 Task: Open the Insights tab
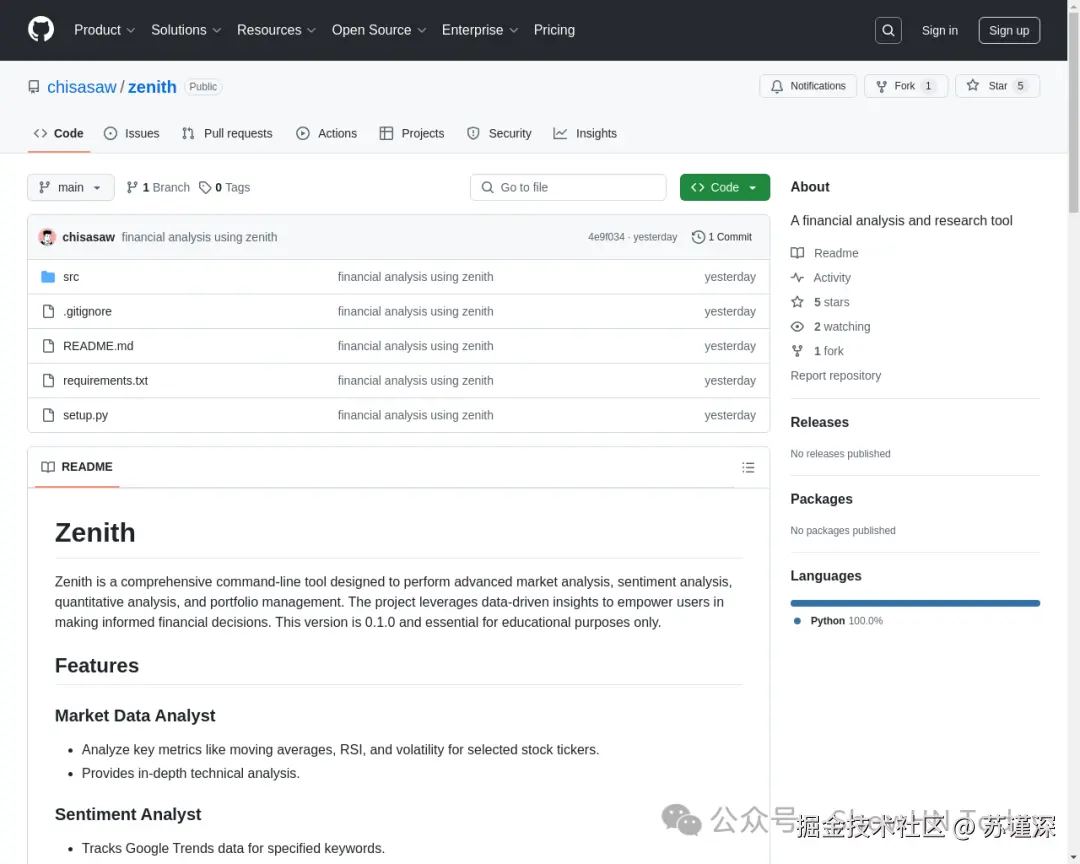tap(585, 134)
